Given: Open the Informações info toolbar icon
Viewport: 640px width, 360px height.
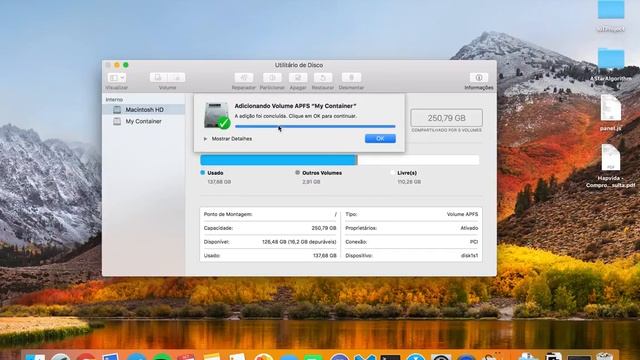Looking at the screenshot, I should (479, 78).
